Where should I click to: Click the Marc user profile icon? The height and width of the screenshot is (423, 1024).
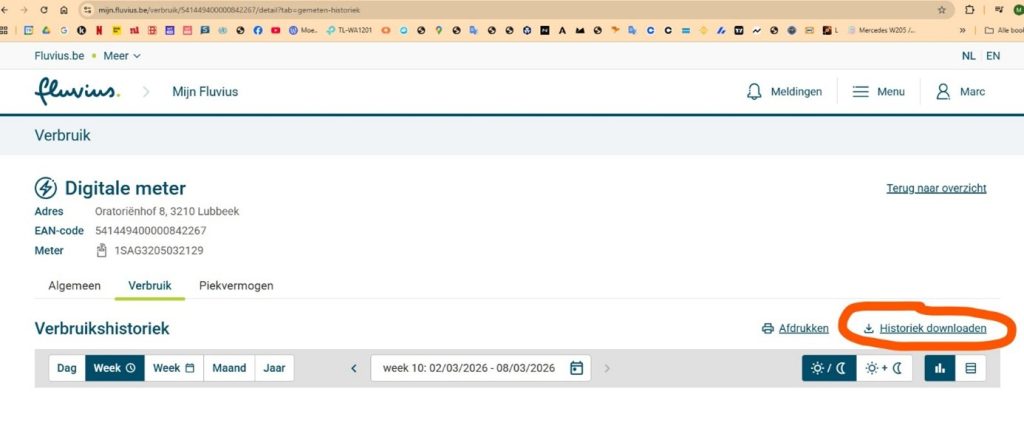tap(942, 92)
